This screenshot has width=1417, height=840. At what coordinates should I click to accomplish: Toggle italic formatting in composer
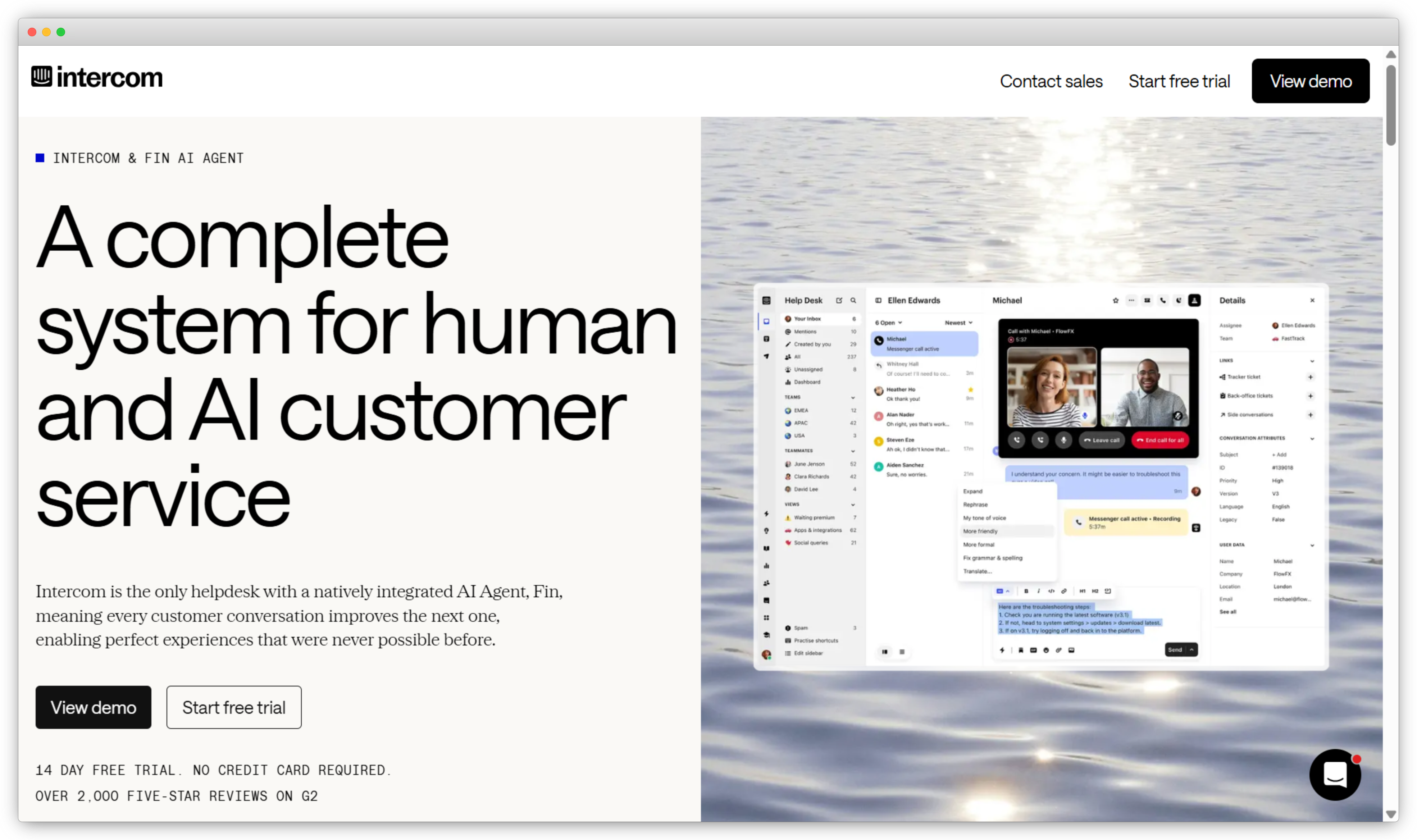pyautogui.click(x=1038, y=591)
